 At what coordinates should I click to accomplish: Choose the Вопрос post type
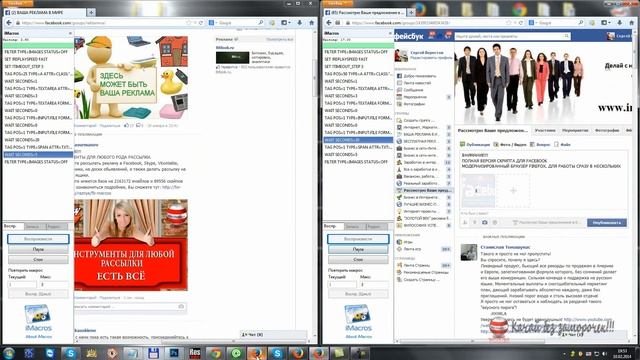pyautogui.click(x=540, y=144)
